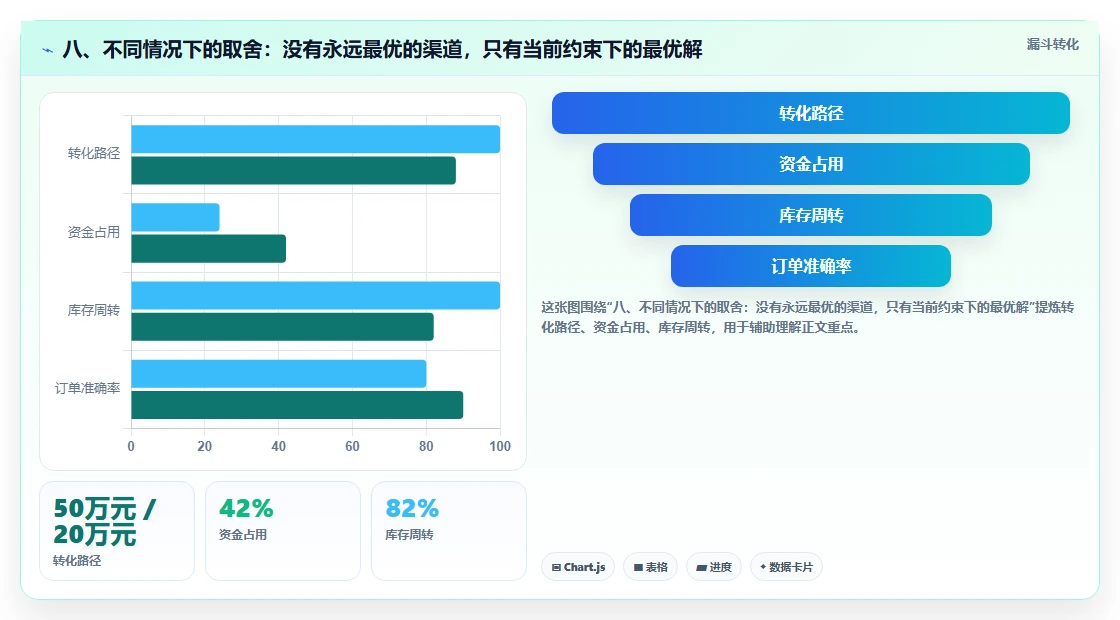Select the 库存周转 funnel stage
The height and width of the screenshot is (620, 1120).
pos(811,215)
